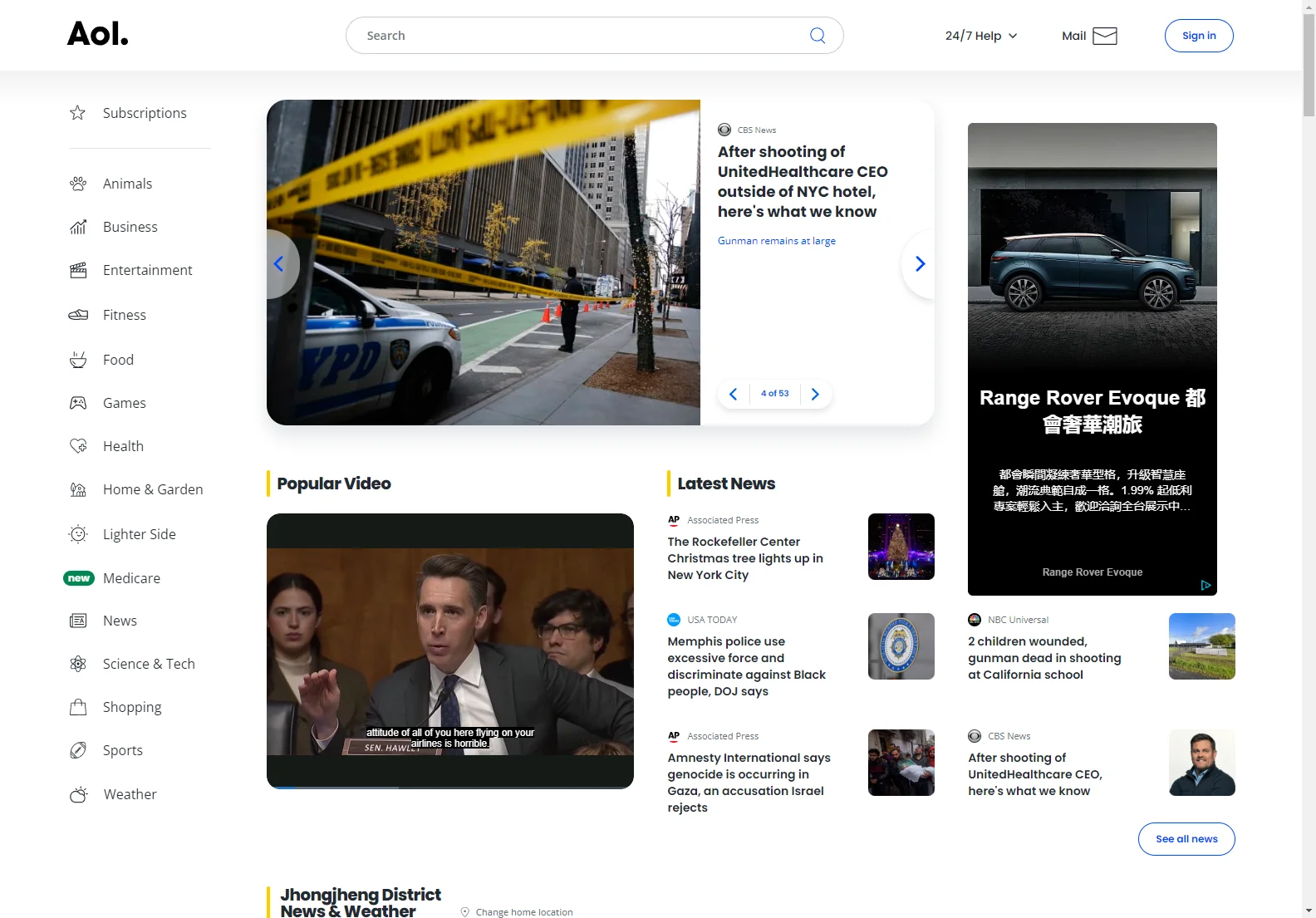Expand the 24/7 Help dropdown
The width and height of the screenshot is (1316, 918).
click(x=981, y=36)
